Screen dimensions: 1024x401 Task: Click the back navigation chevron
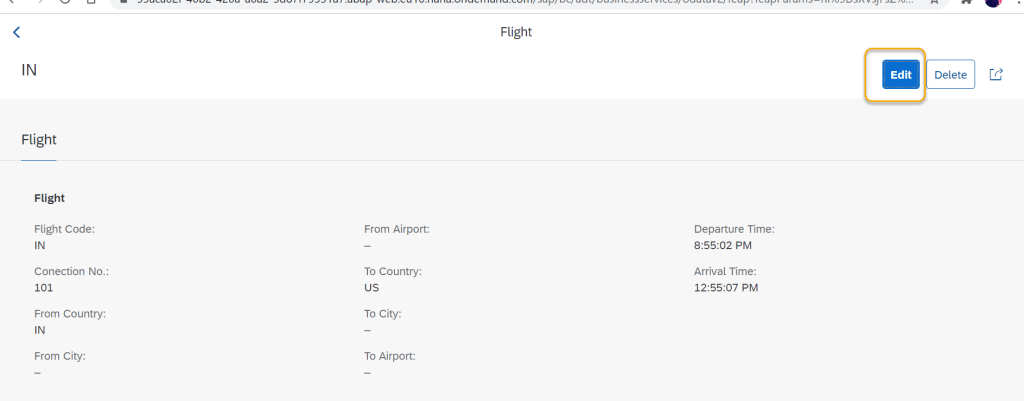click(16, 33)
